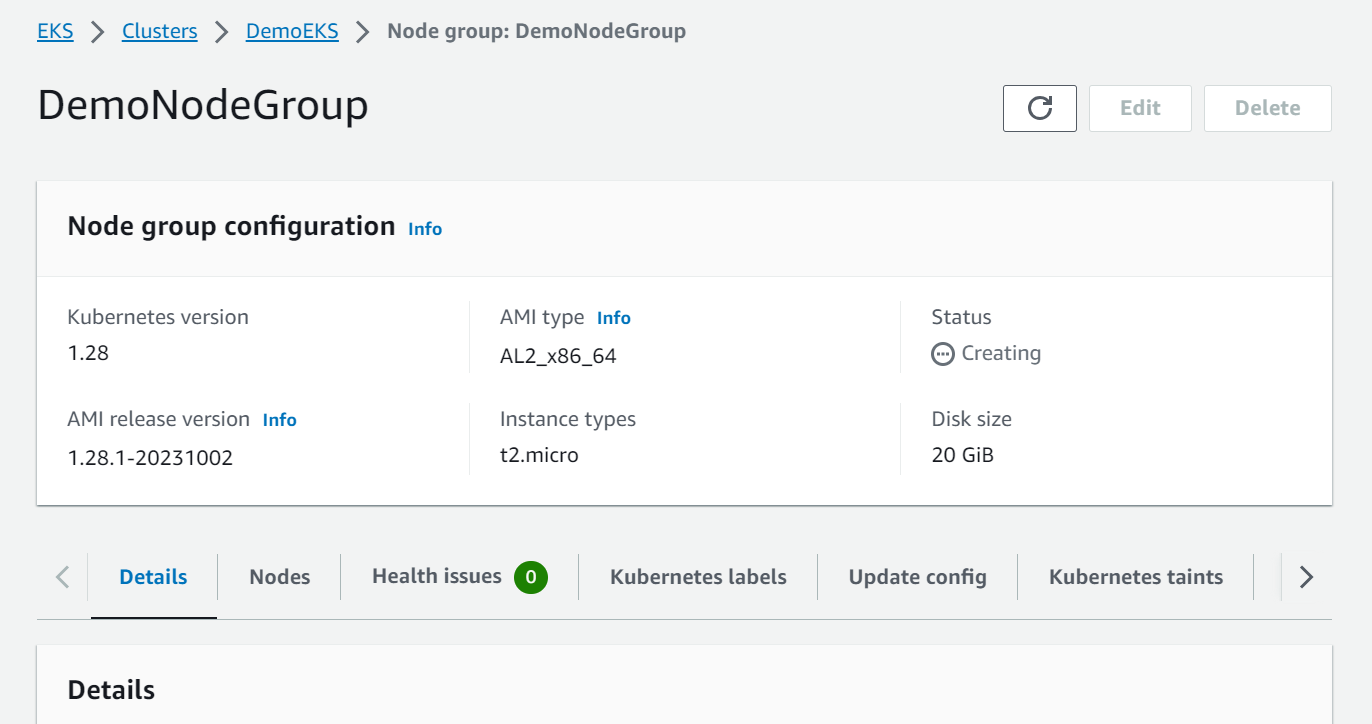The image size is (1372, 724).
Task: Click the Creating status indicator icon
Action: [942, 354]
